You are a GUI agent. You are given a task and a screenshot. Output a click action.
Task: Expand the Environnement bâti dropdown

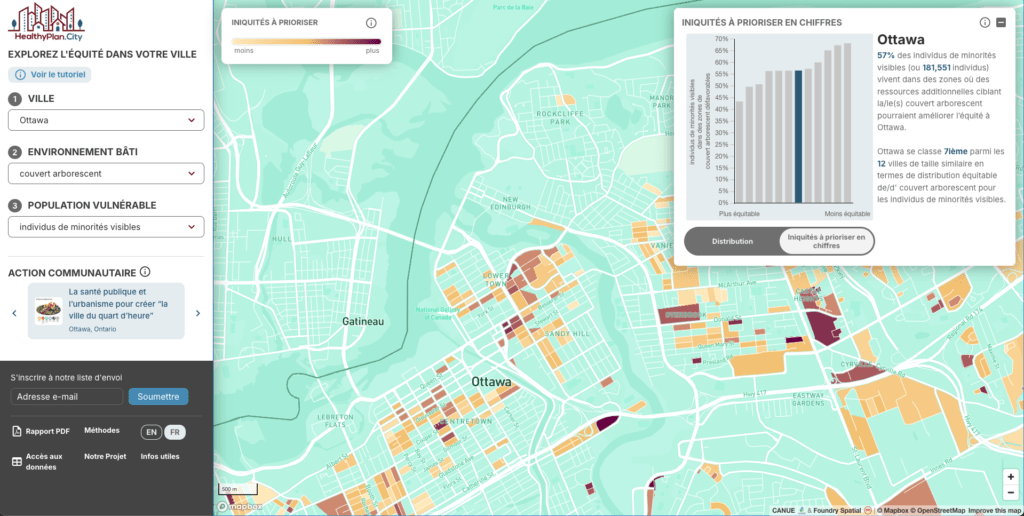[x=106, y=174]
